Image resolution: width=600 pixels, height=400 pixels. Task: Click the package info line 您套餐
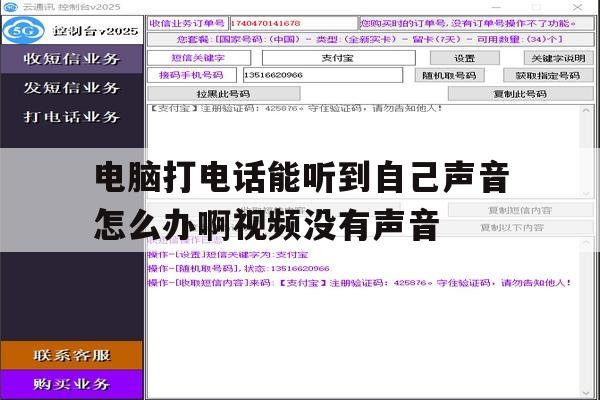(x=370, y=40)
